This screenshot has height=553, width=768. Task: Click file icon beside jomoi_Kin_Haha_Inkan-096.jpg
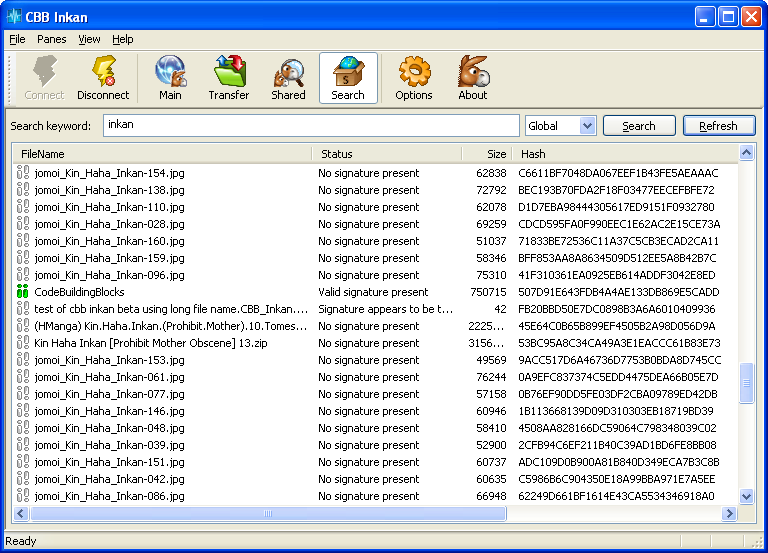[23, 275]
